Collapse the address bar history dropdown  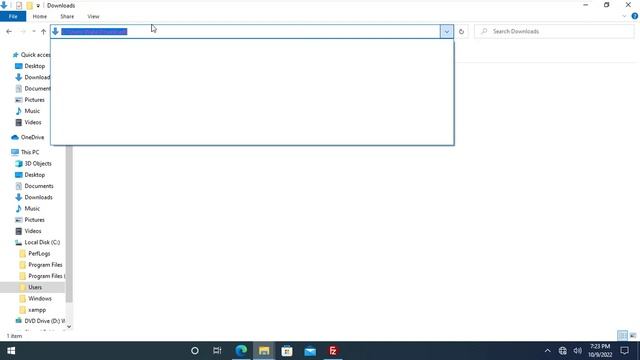click(x=447, y=31)
